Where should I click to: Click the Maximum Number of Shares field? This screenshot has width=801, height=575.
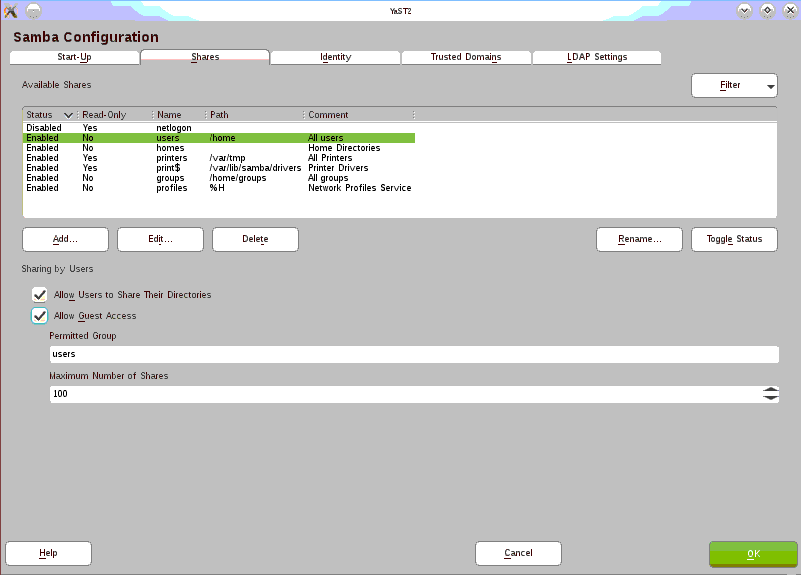pyautogui.click(x=414, y=394)
